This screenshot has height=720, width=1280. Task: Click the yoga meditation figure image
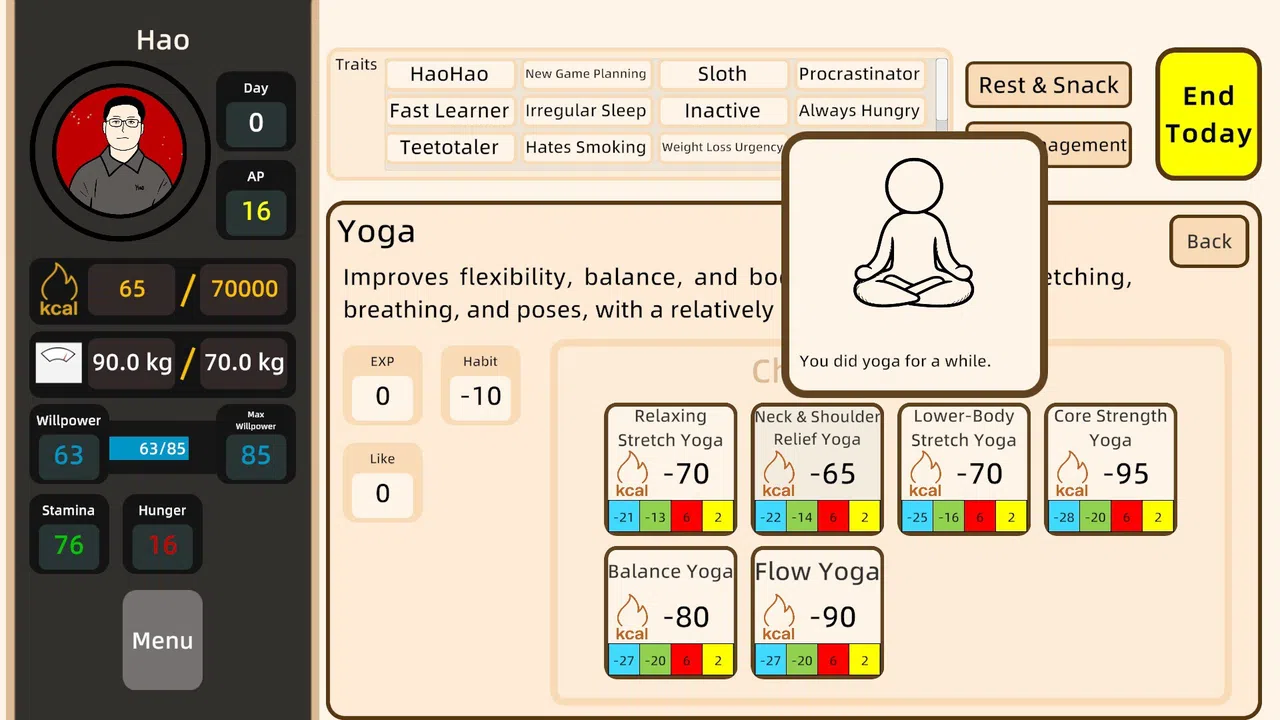point(913,233)
